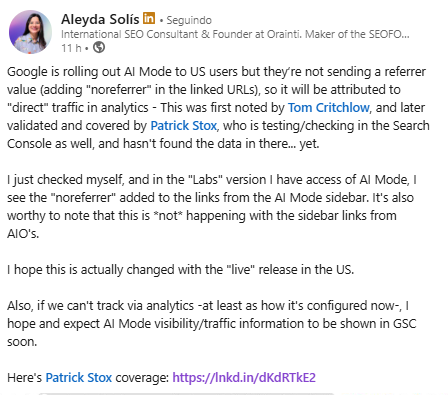448x395 pixels.
Task: Open Aleyda Solís's profile photo
Action: (x=31, y=32)
